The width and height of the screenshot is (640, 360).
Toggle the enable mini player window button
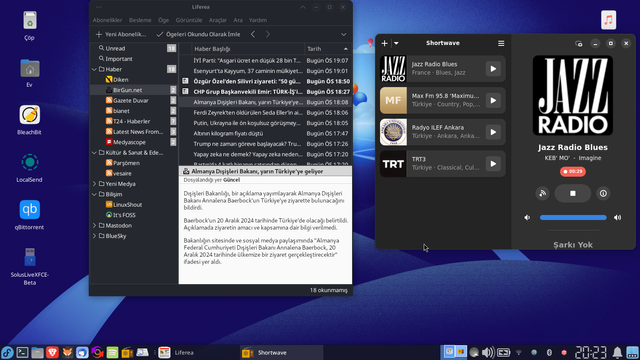click(x=579, y=43)
